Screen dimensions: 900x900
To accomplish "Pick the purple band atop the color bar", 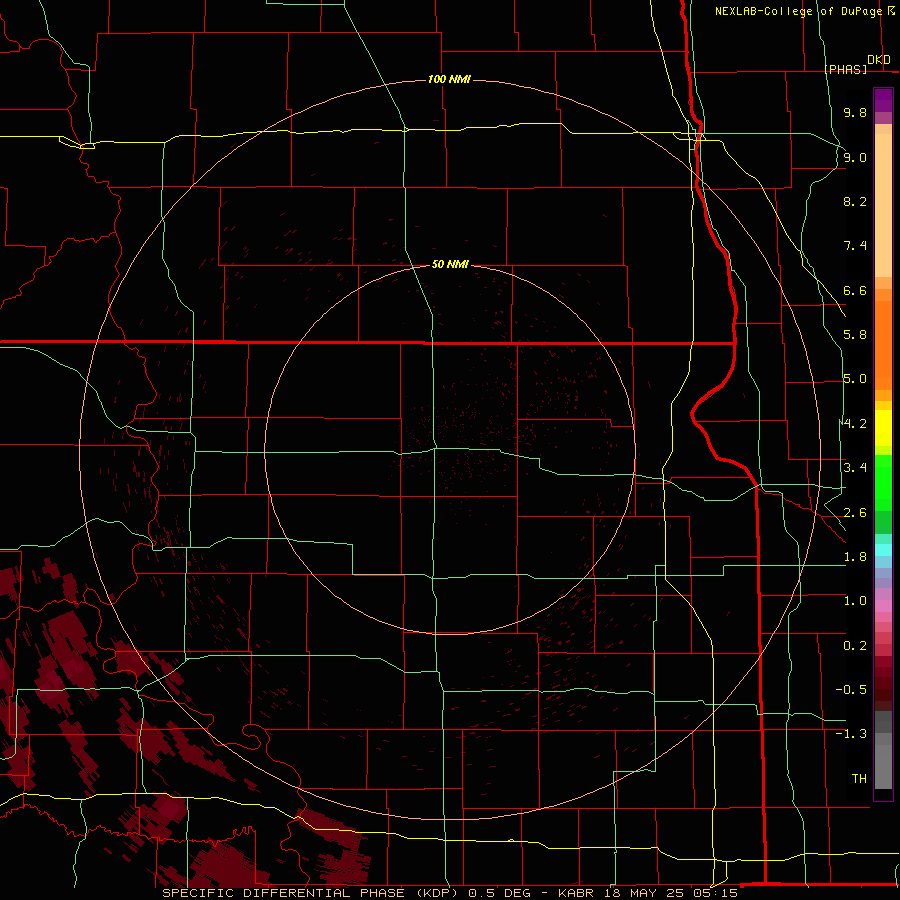I will coord(883,100).
